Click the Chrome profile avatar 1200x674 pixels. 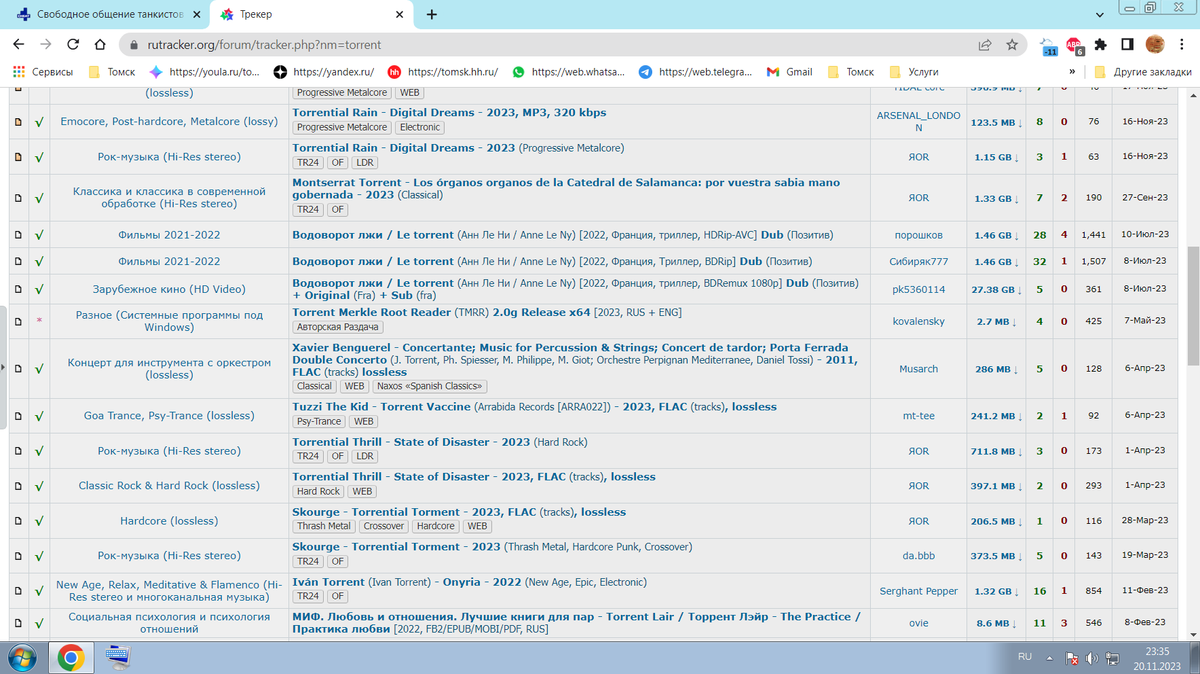point(1154,45)
